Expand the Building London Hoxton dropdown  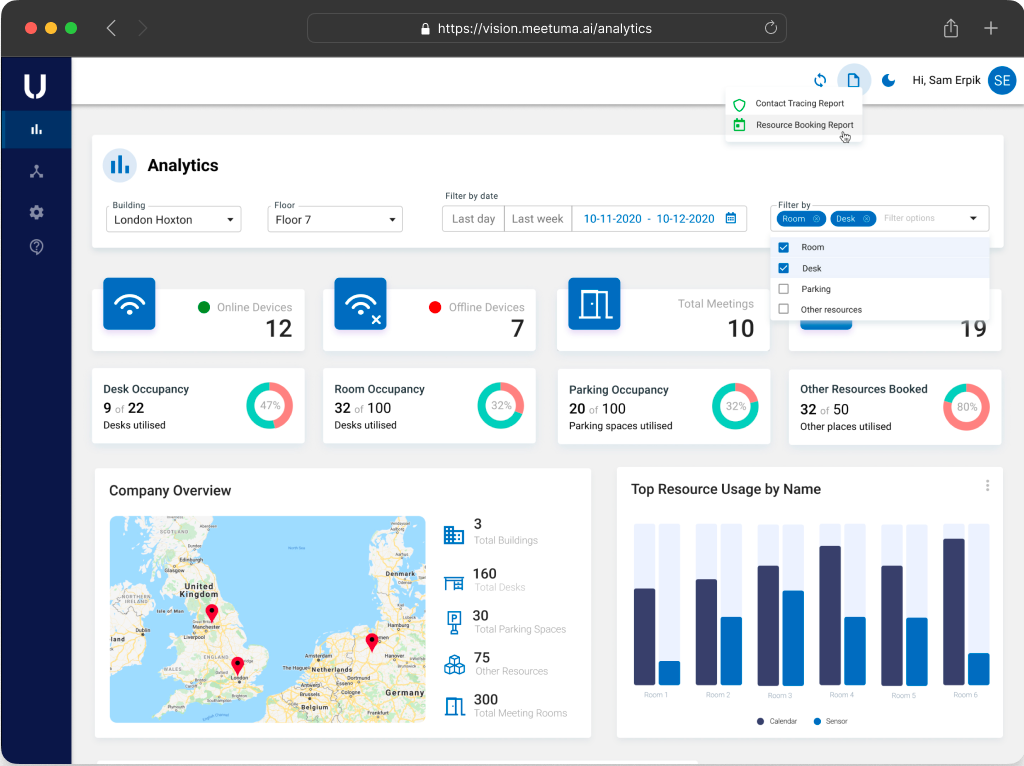pos(174,219)
